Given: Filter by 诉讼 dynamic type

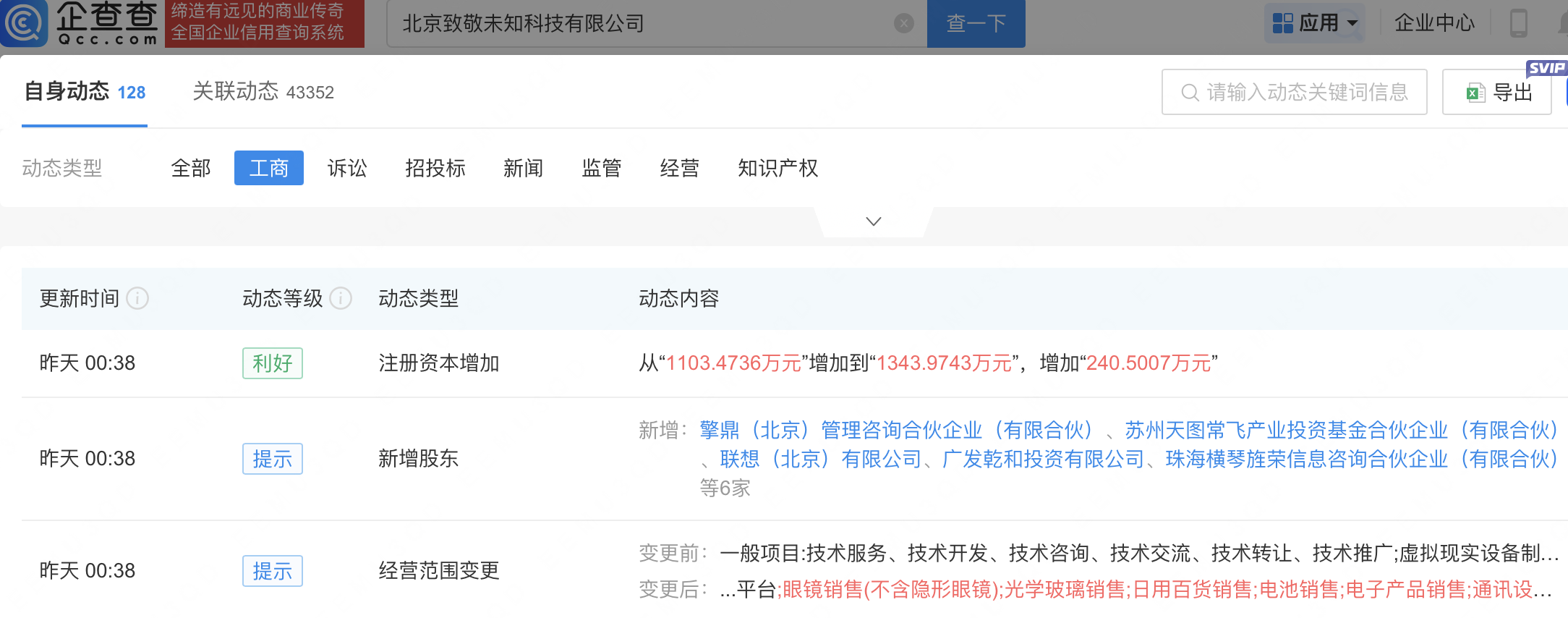Looking at the screenshot, I should 347,168.
